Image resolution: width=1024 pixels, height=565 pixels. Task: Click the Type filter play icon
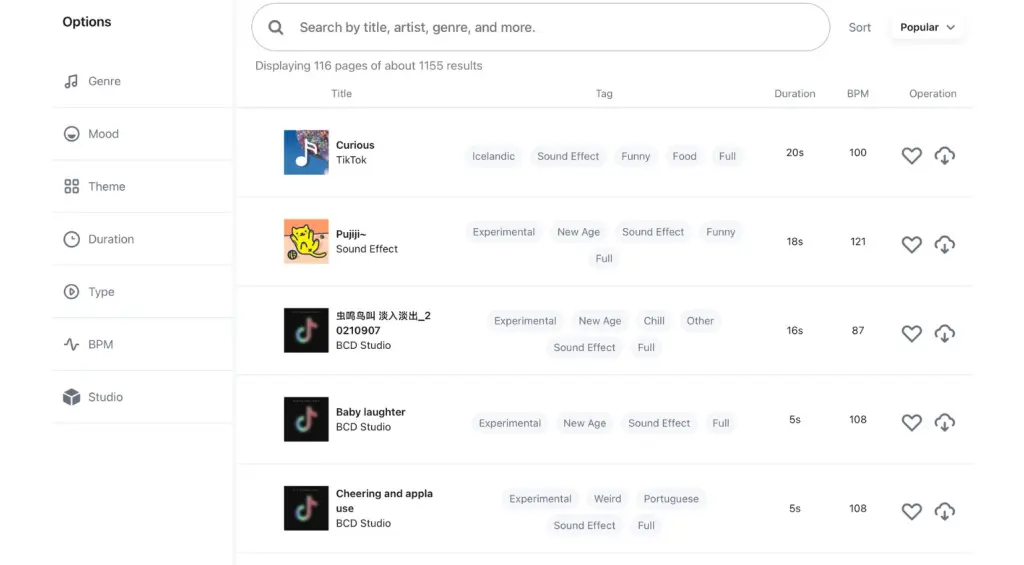[72, 292]
